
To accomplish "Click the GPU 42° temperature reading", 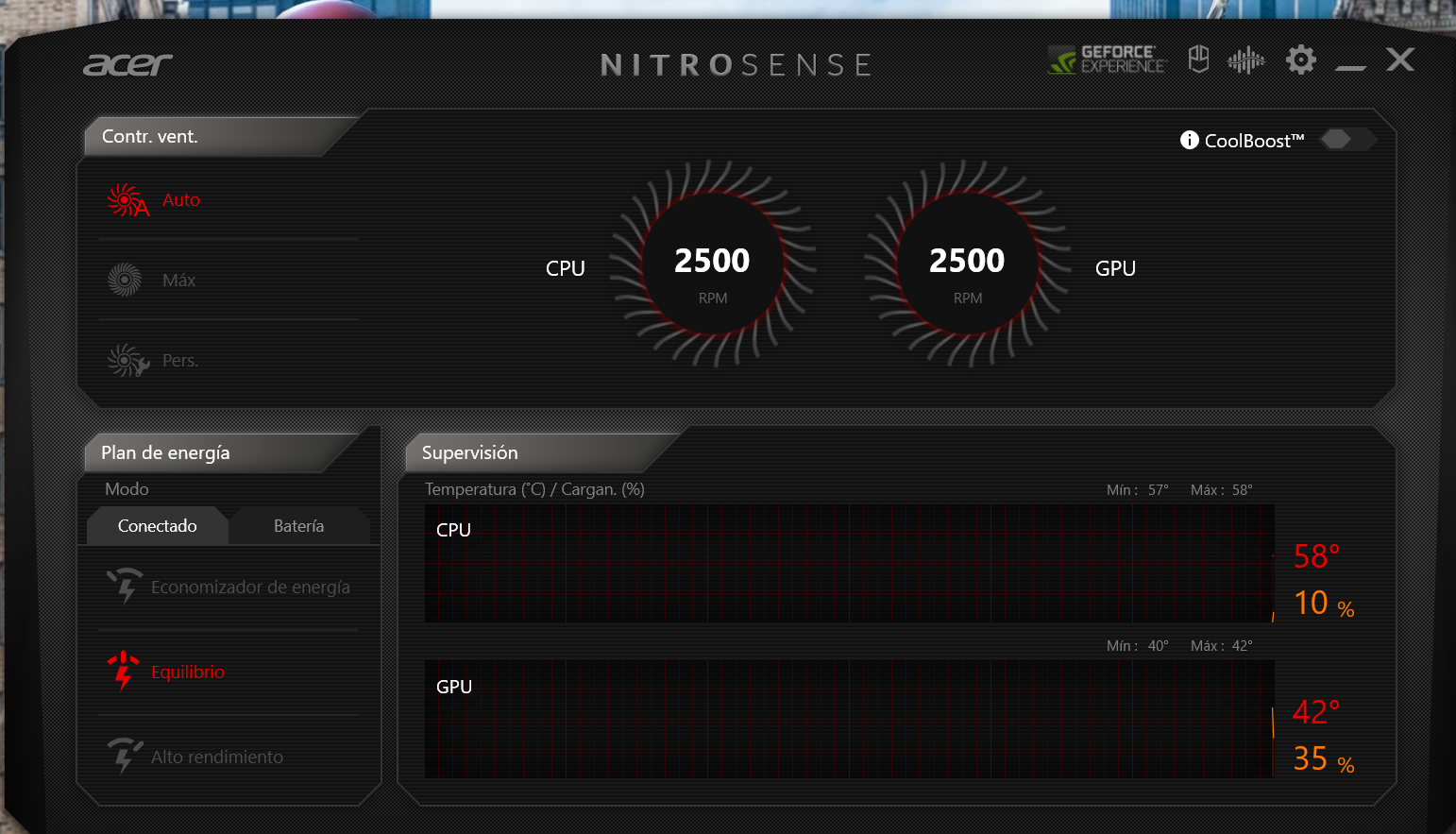I will coord(1316,712).
